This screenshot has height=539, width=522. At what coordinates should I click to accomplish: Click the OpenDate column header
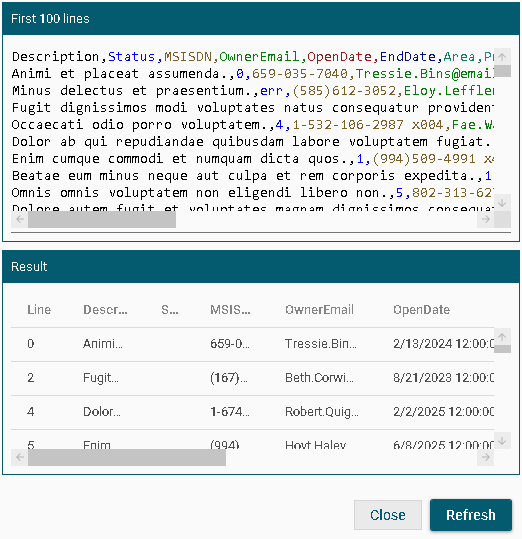(x=421, y=310)
